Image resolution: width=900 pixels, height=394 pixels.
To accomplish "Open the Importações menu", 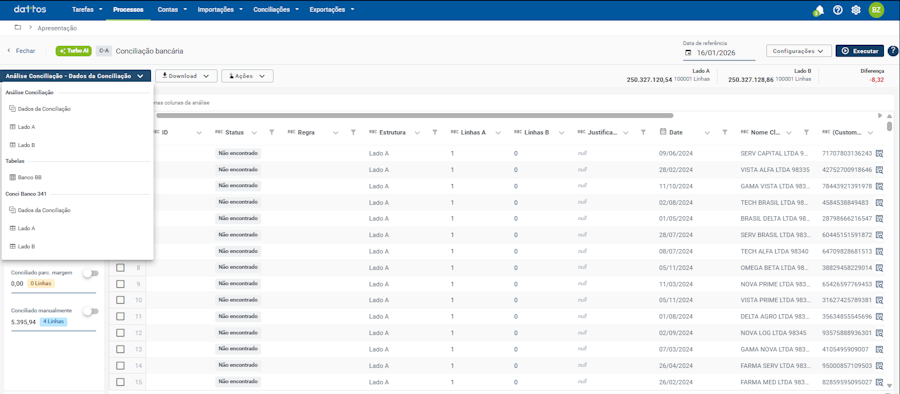I will click(220, 10).
